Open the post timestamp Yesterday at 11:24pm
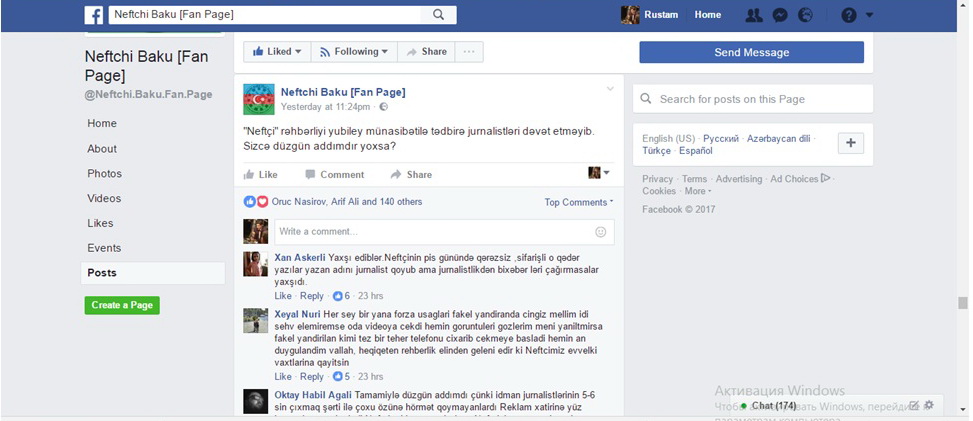Screen dimensions: 973x421 coord(325,107)
